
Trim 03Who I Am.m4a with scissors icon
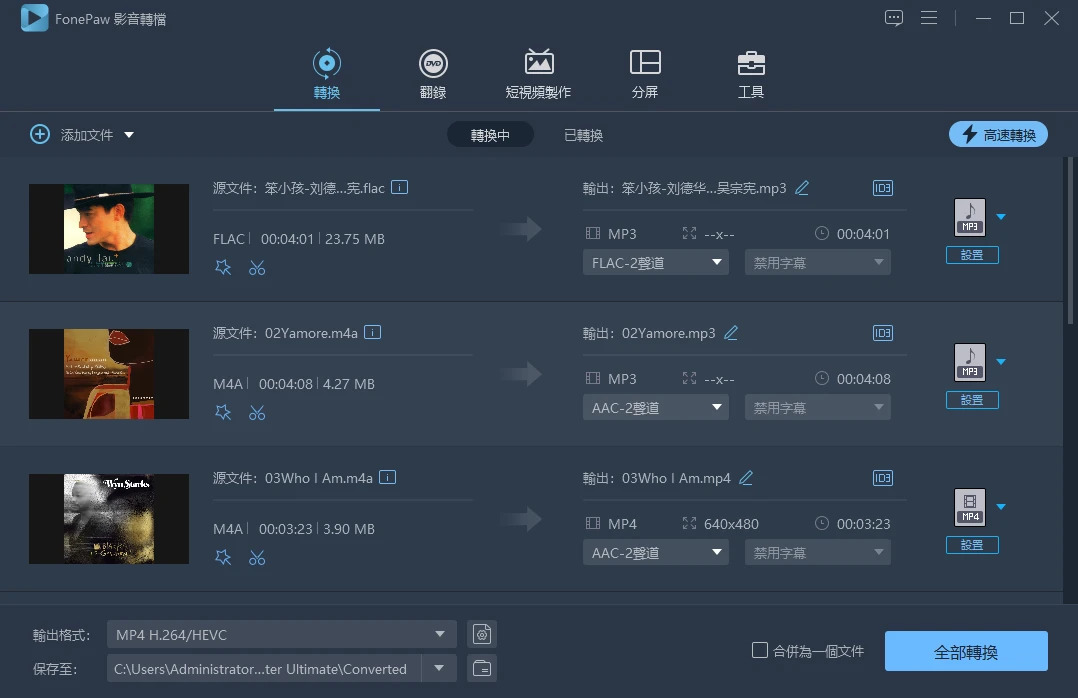coord(257,557)
